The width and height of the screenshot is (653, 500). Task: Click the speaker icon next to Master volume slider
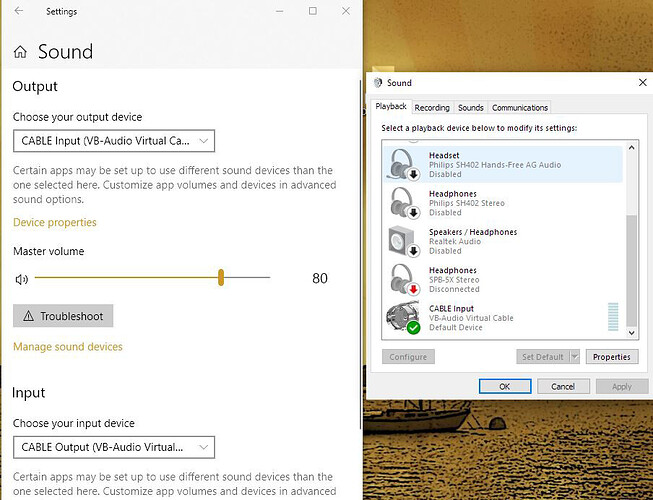coord(22,279)
